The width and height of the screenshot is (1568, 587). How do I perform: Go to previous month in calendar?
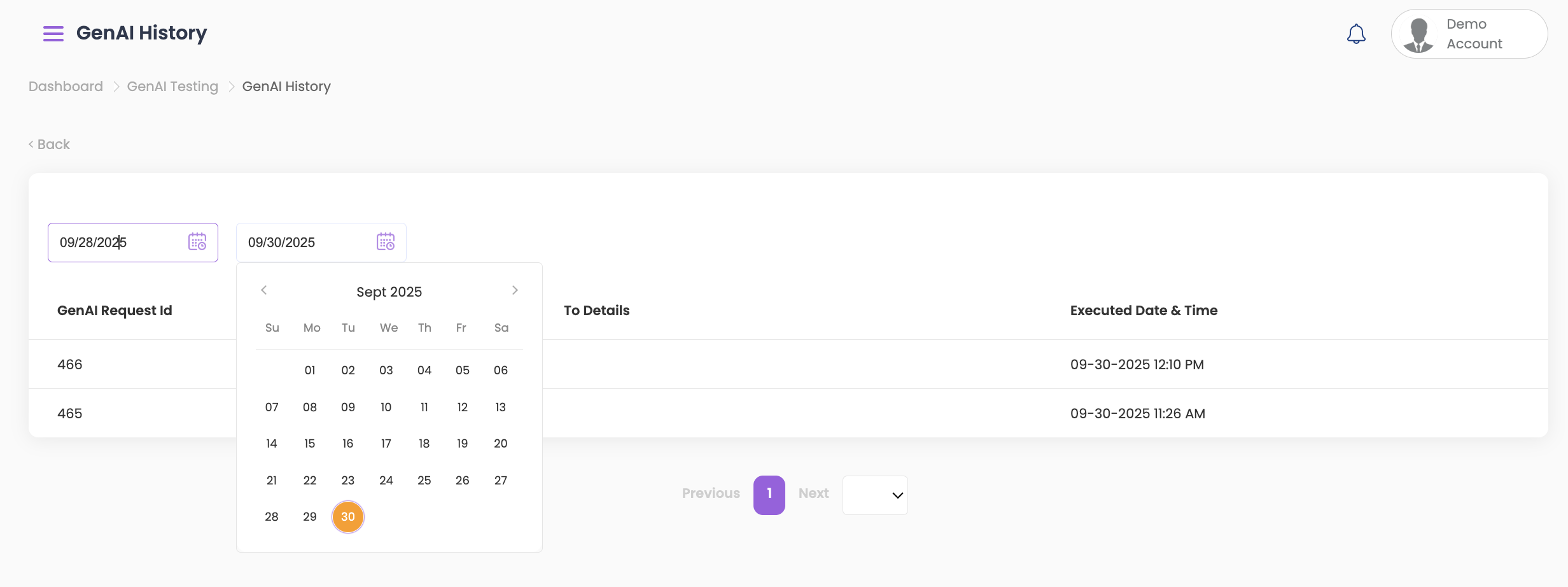click(x=264, y=290)
